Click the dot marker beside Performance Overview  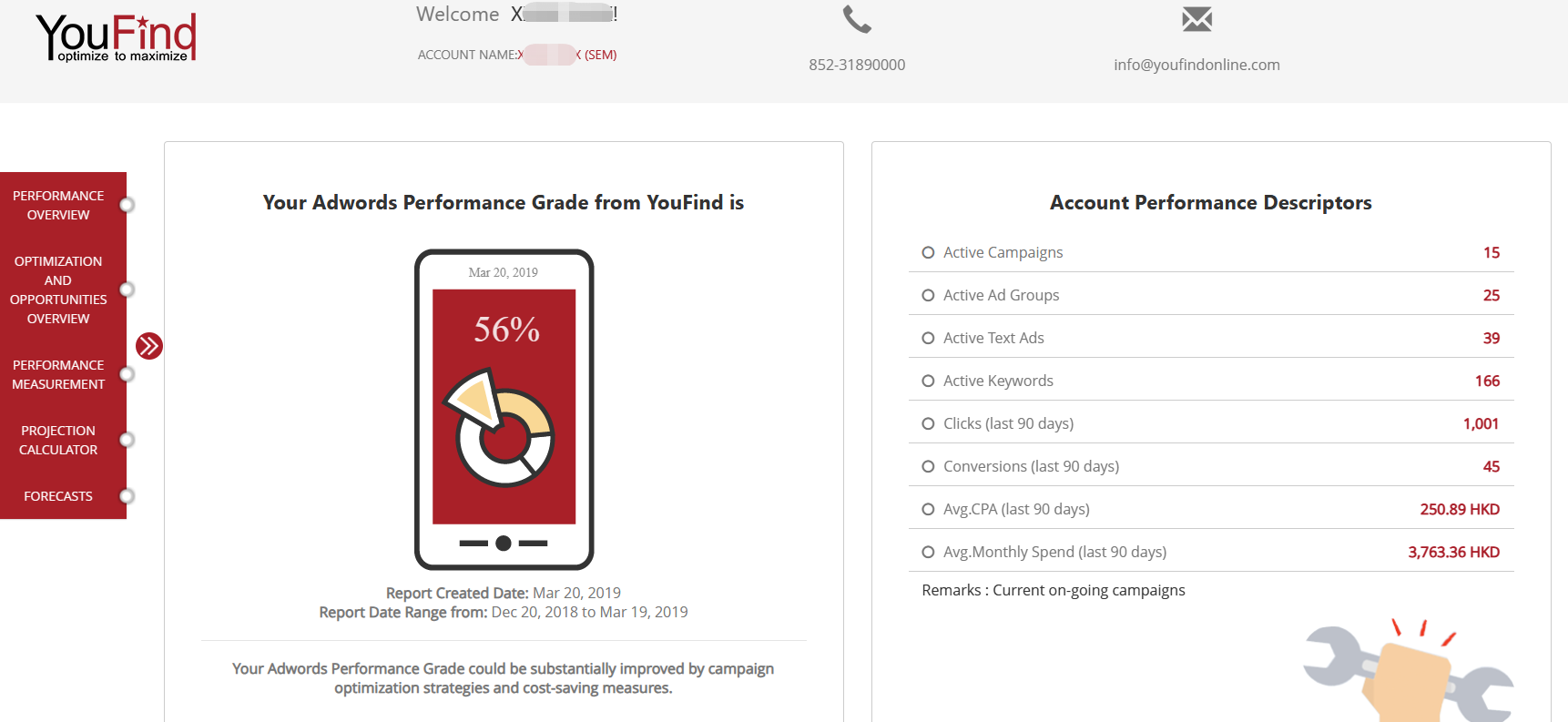tap(127, 205)
